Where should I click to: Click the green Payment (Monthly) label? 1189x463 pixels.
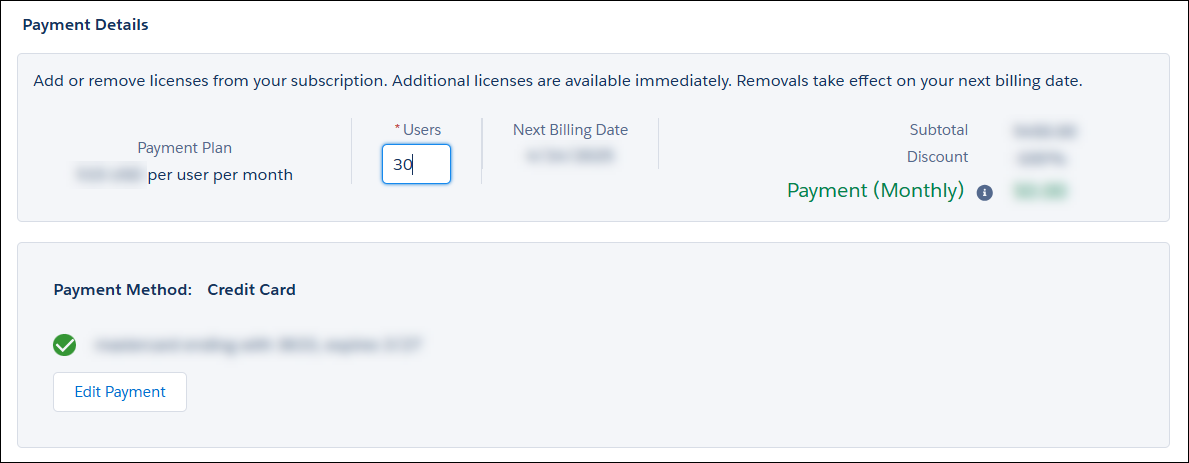[875, 190]
